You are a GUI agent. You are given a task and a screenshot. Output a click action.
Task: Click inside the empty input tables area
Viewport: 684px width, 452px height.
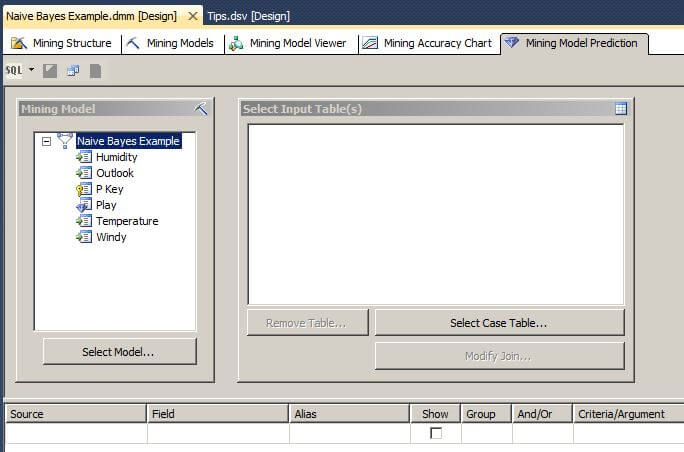tap(436, 214)
